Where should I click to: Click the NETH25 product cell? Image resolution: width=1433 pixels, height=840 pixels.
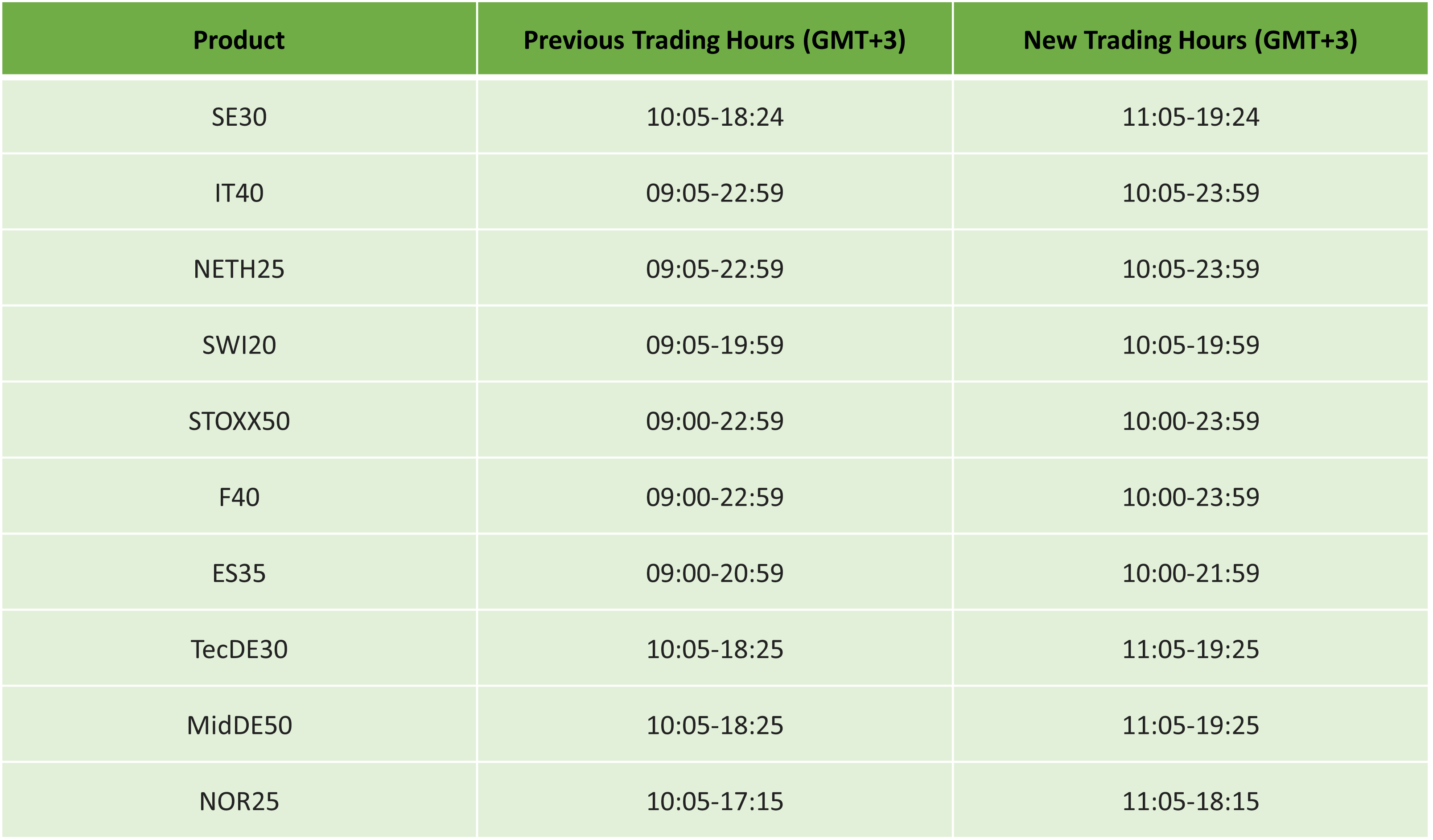(239, 269)
